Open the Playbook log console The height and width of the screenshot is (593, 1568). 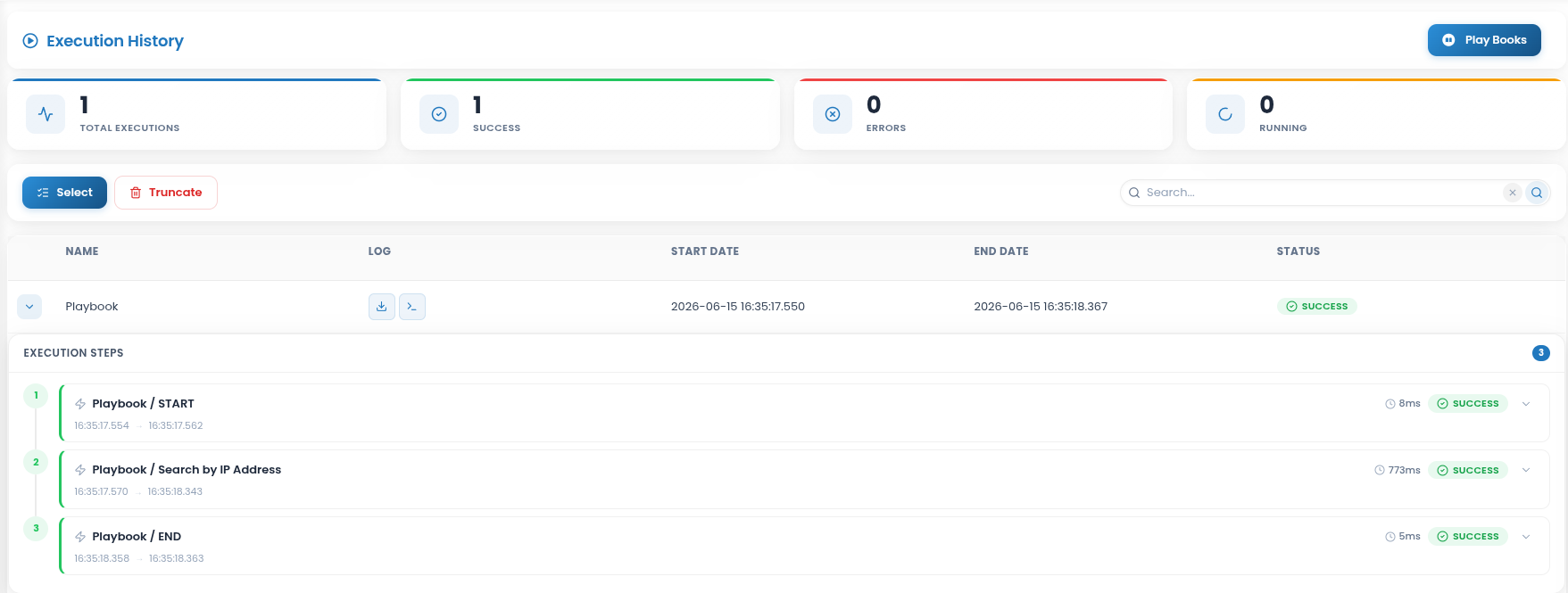pos(411,306)
